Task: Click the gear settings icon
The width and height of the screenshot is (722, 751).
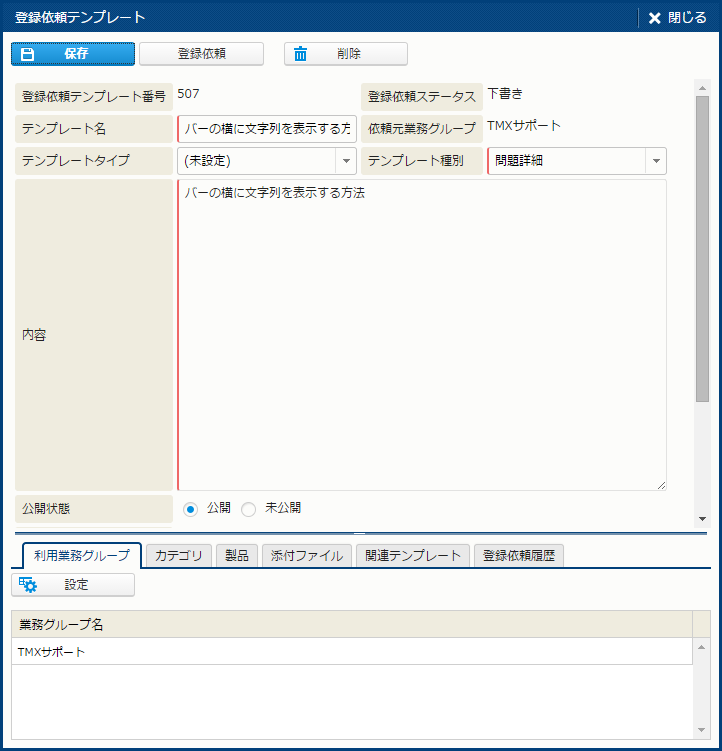Action: (28, 585)
